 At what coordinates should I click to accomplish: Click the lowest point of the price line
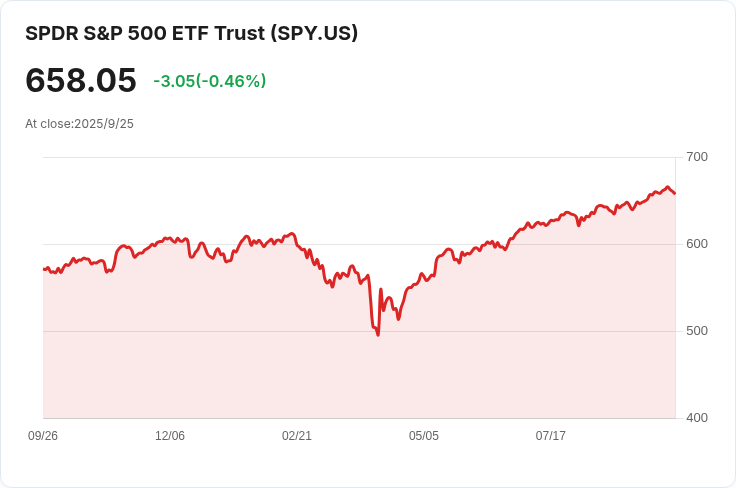tap(378, 335)
